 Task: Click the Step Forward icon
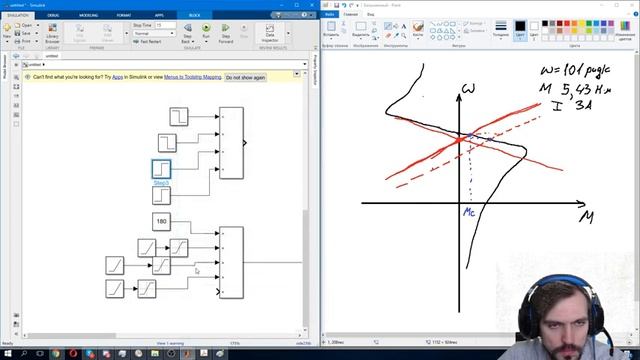coord(225,28)
